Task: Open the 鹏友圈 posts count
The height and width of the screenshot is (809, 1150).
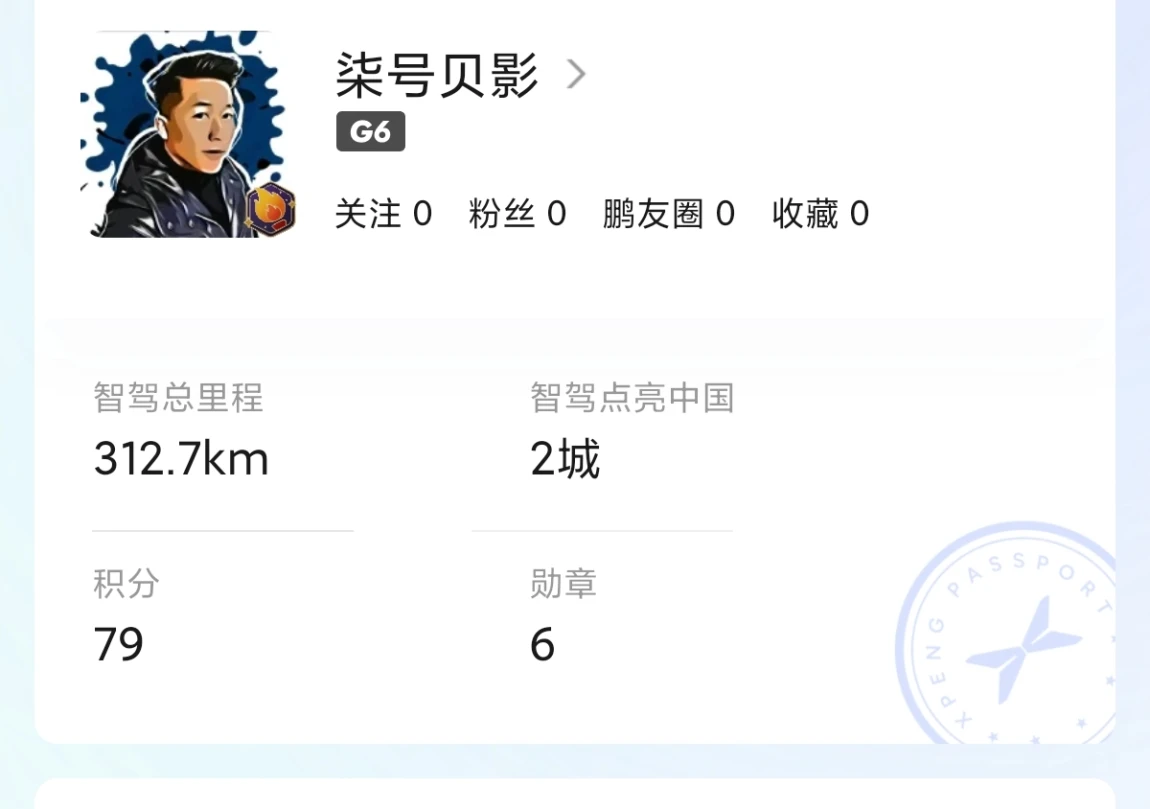Action: [x=668, y=214]
